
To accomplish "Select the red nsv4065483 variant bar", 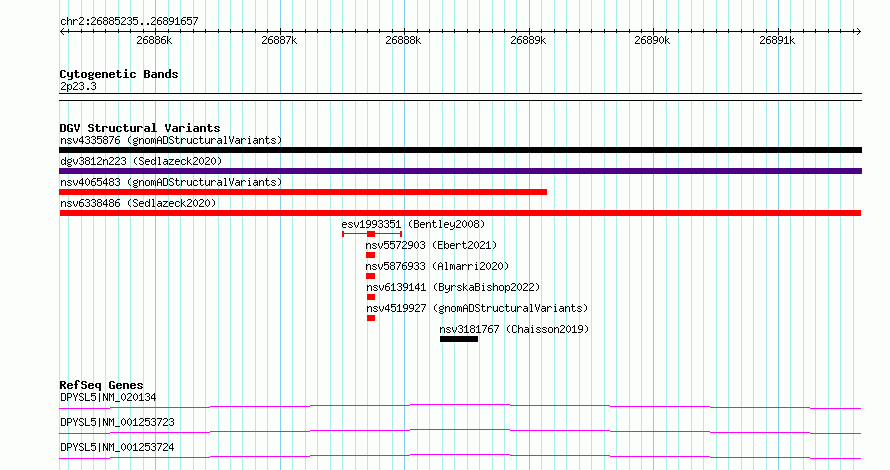I will point(303,192).
